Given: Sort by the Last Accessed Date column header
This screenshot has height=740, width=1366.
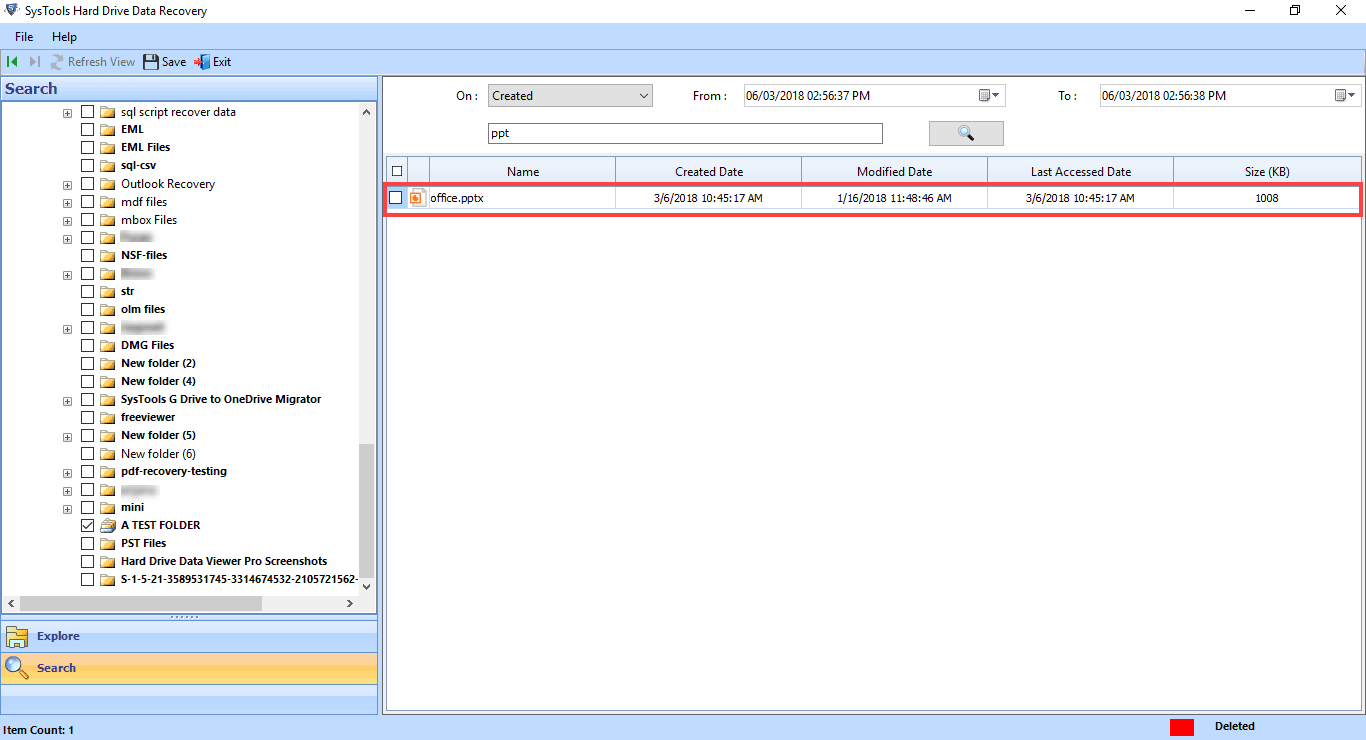Looking at the screenshot, I should pos(1080,171).
